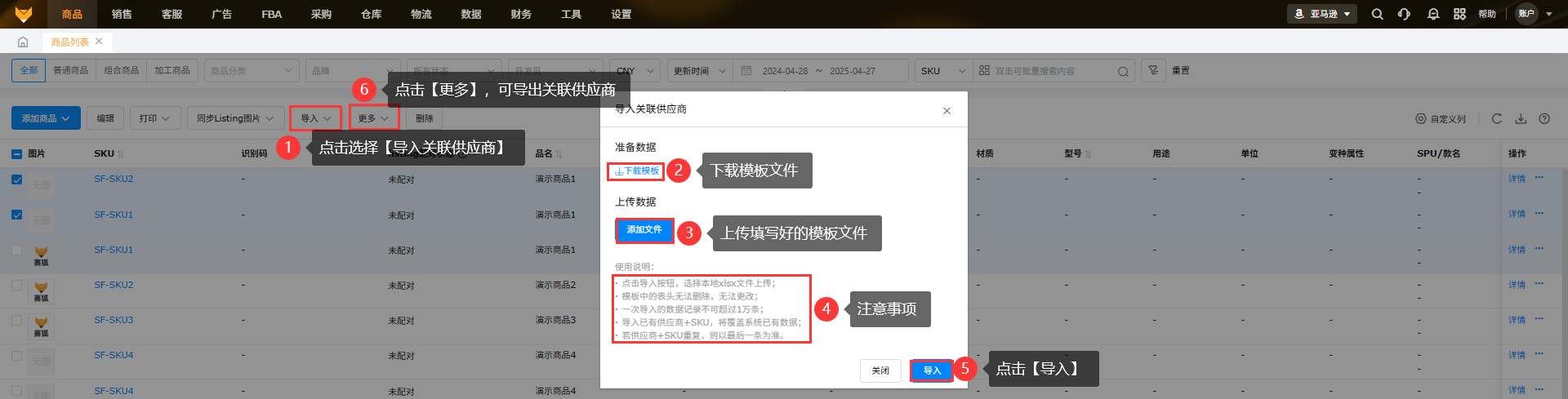
Task: Go to the home tab icon
Action: [23, 42]
